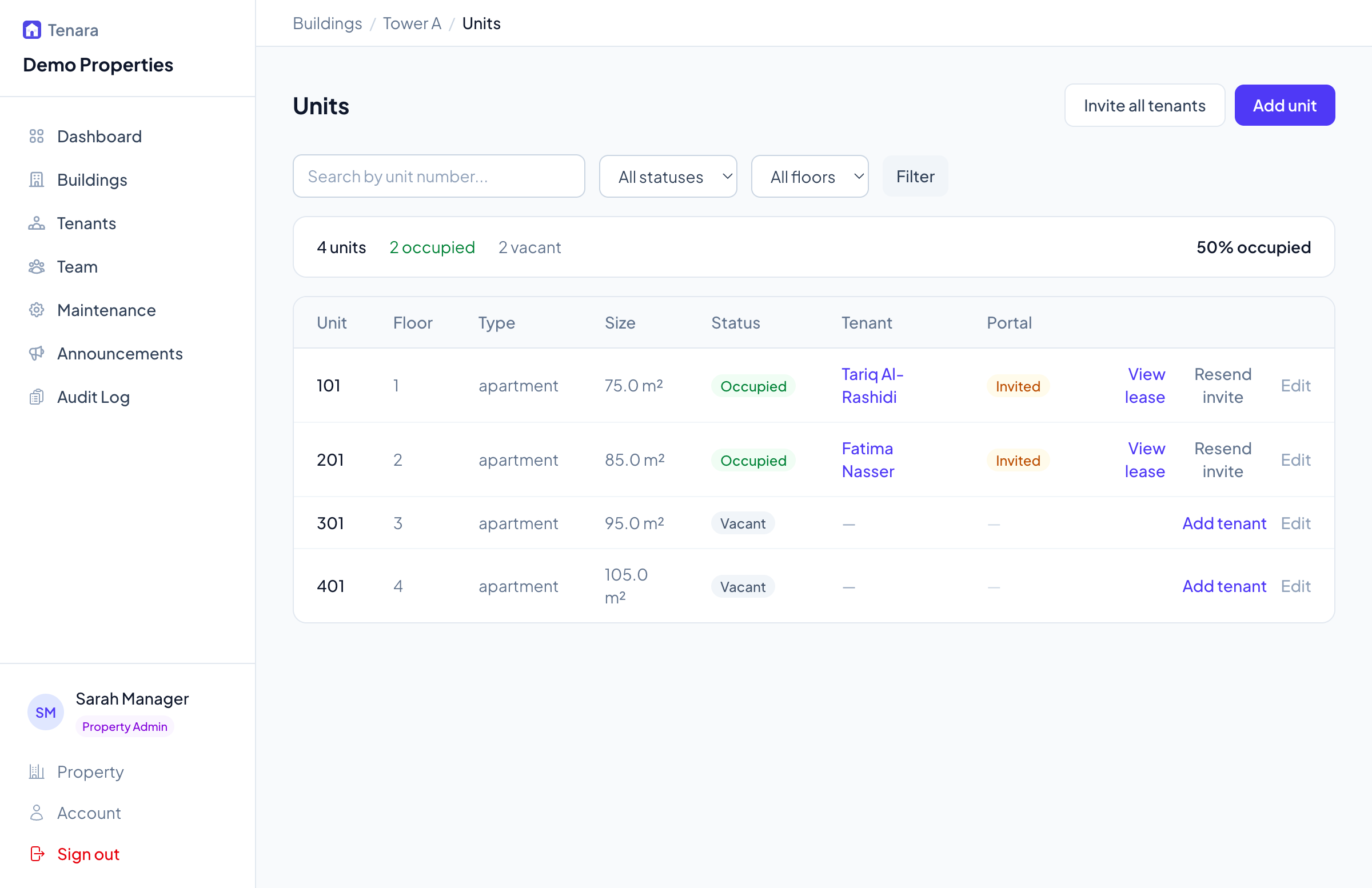Click the SM user avatar
Screen dimensions: 1372x888
46,711
